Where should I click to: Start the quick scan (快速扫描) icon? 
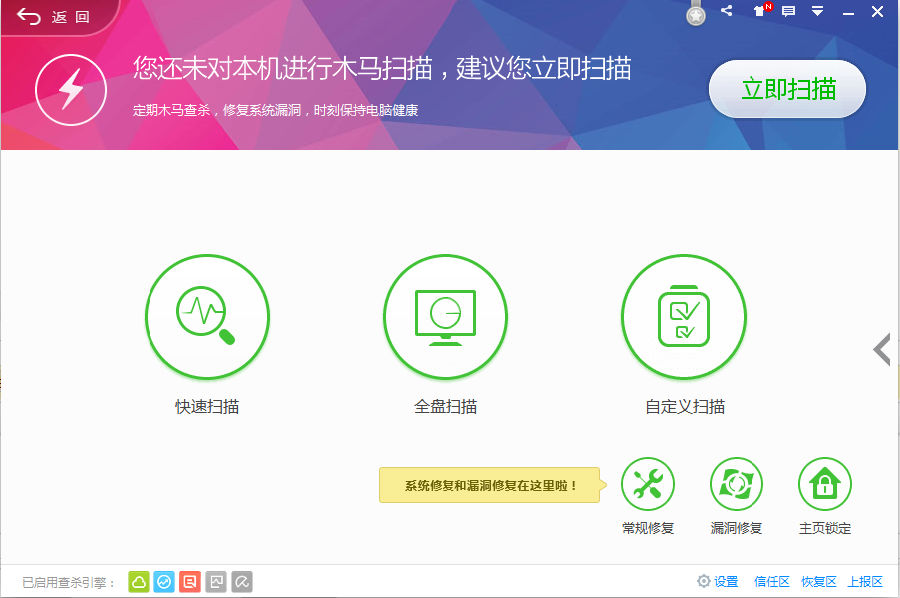pyautogui.click(x=207, y=317)
